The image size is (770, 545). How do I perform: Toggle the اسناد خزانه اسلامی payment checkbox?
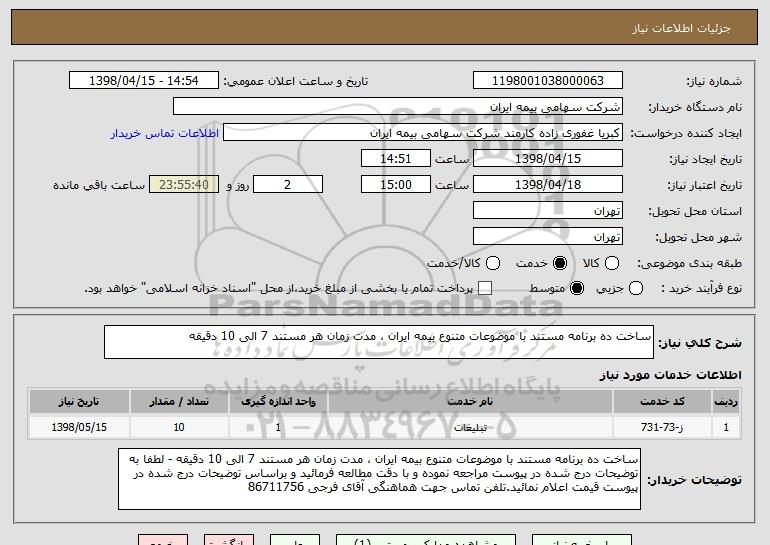(x=485, y=288)
